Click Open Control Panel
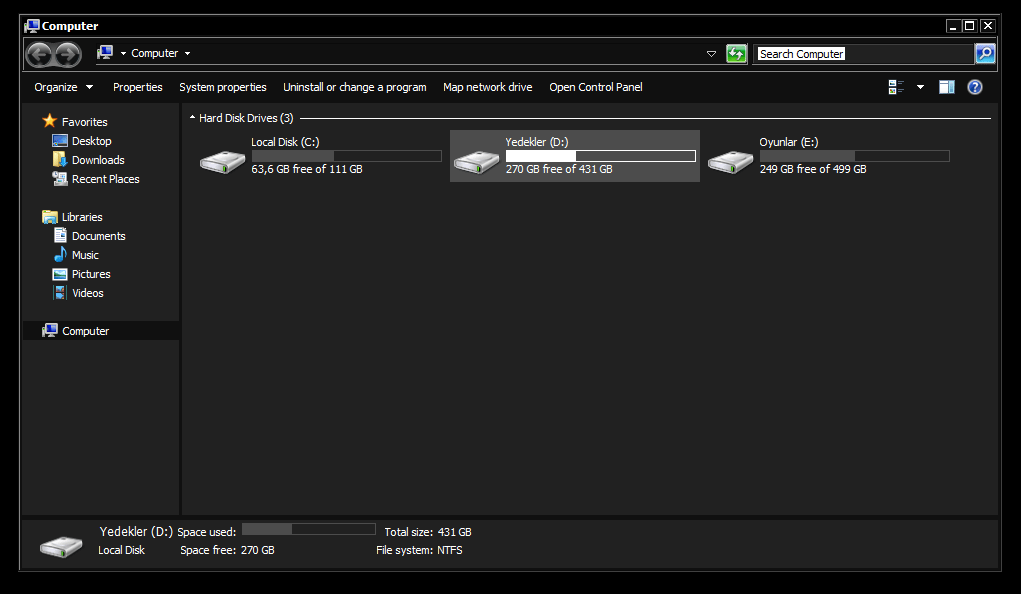1021x594 pixels. click(x=596, y=87)
